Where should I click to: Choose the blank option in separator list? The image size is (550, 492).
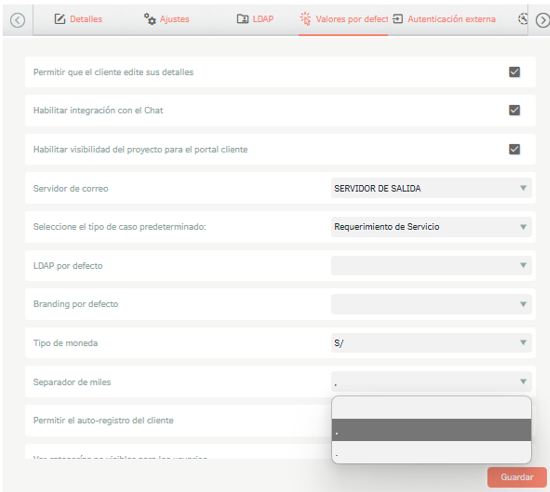[431, 408]
